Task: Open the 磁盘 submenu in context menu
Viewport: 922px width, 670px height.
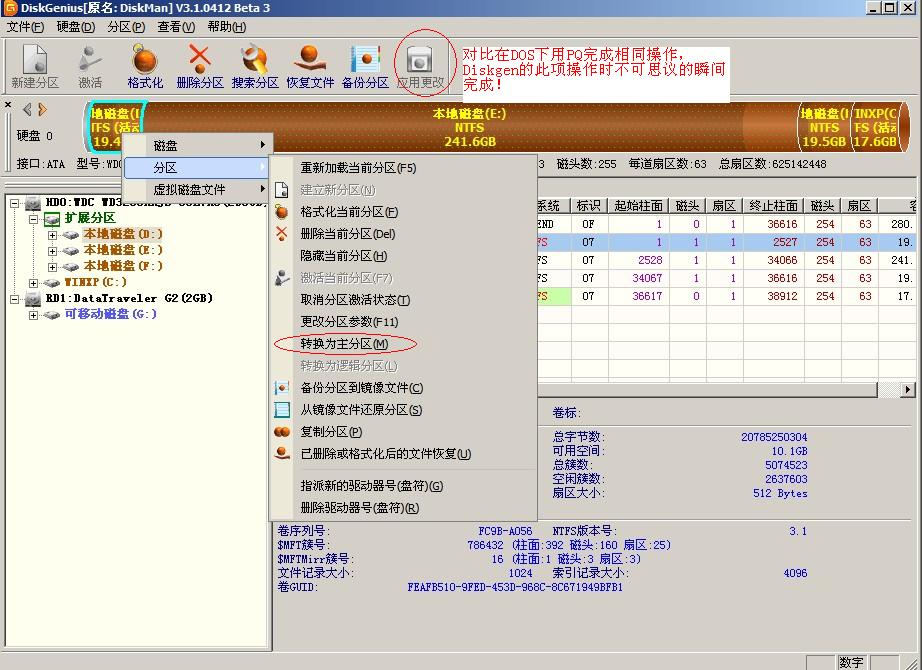Action: (x=196, y=145)
